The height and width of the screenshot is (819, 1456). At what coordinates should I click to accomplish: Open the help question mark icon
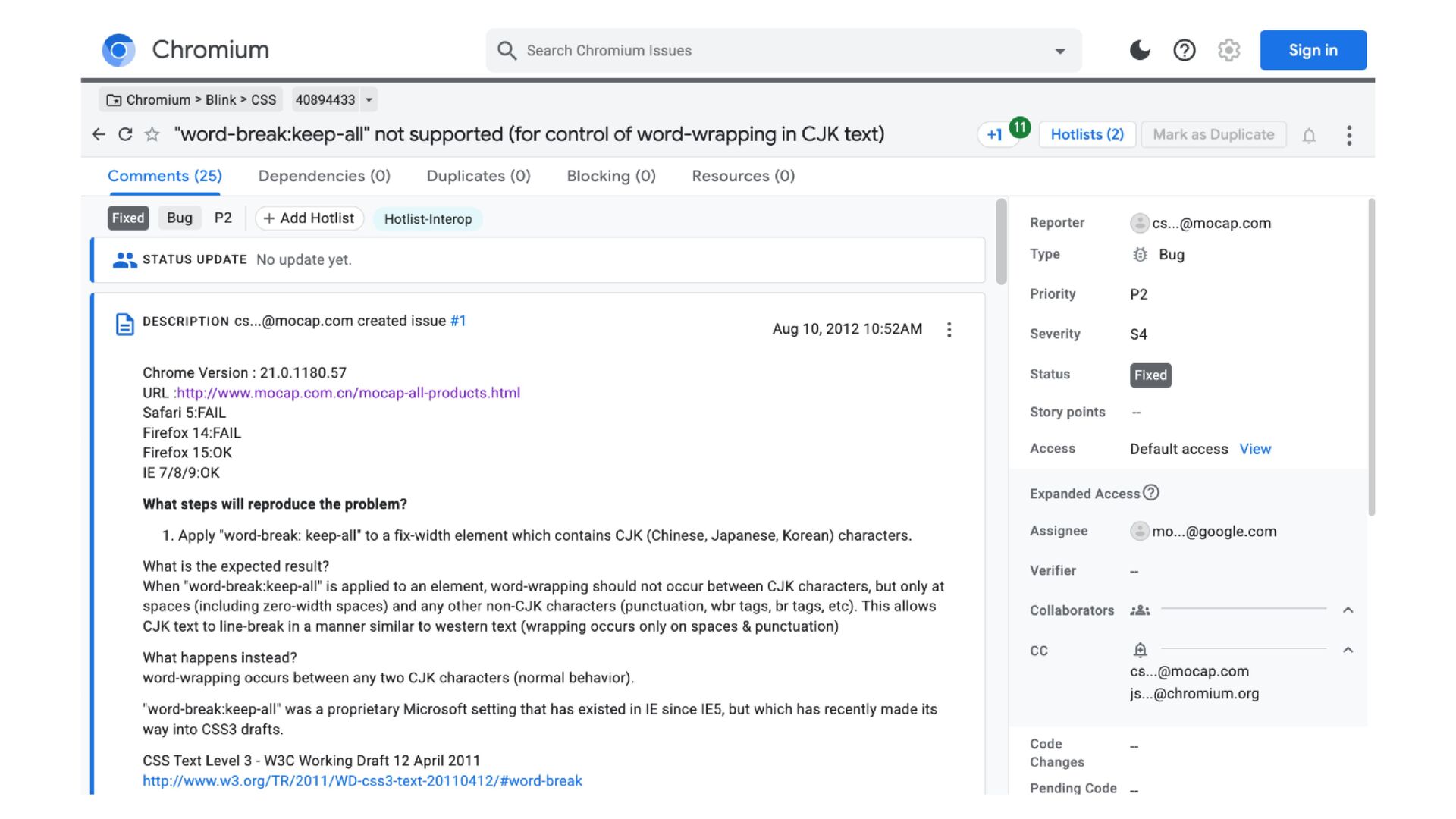[x=1184, y=50]
